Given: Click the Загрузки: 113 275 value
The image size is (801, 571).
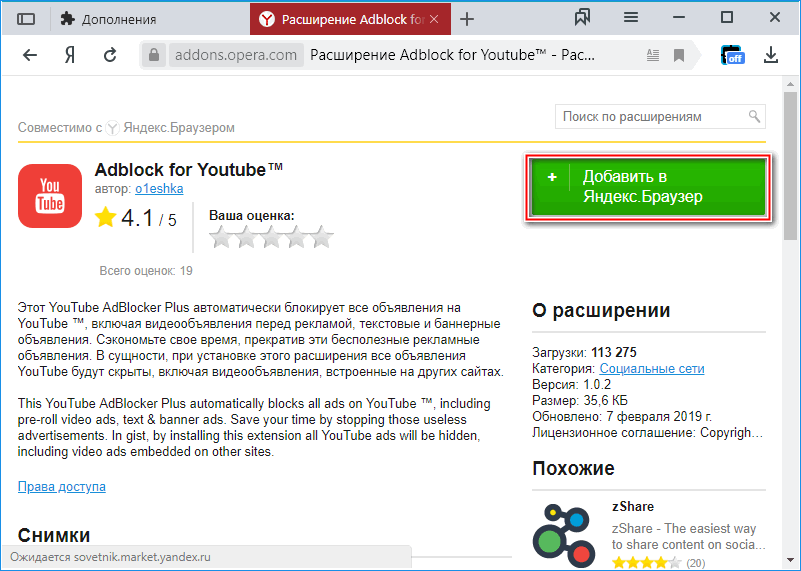Looking at the screenshot, I should coord(614,352).
